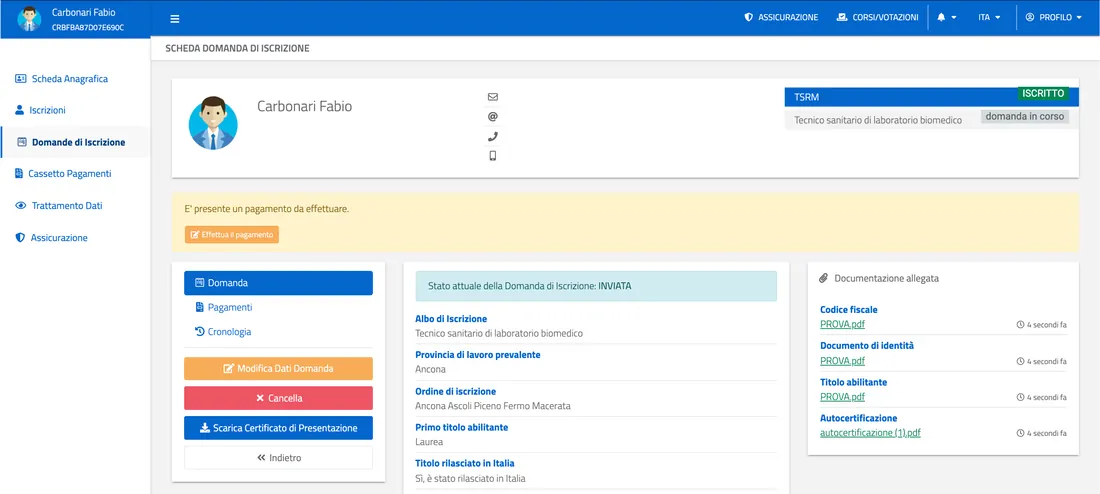The image size is (1100, 494).
Task: Click the Assicurazione shield icon in sidebar
Action: pos(20,238)
